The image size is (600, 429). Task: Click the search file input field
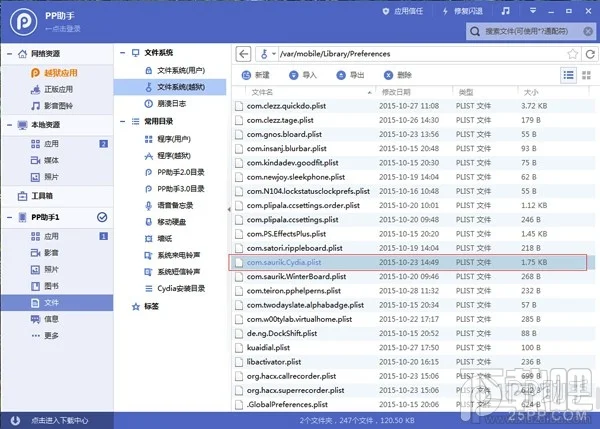[527, 31]
